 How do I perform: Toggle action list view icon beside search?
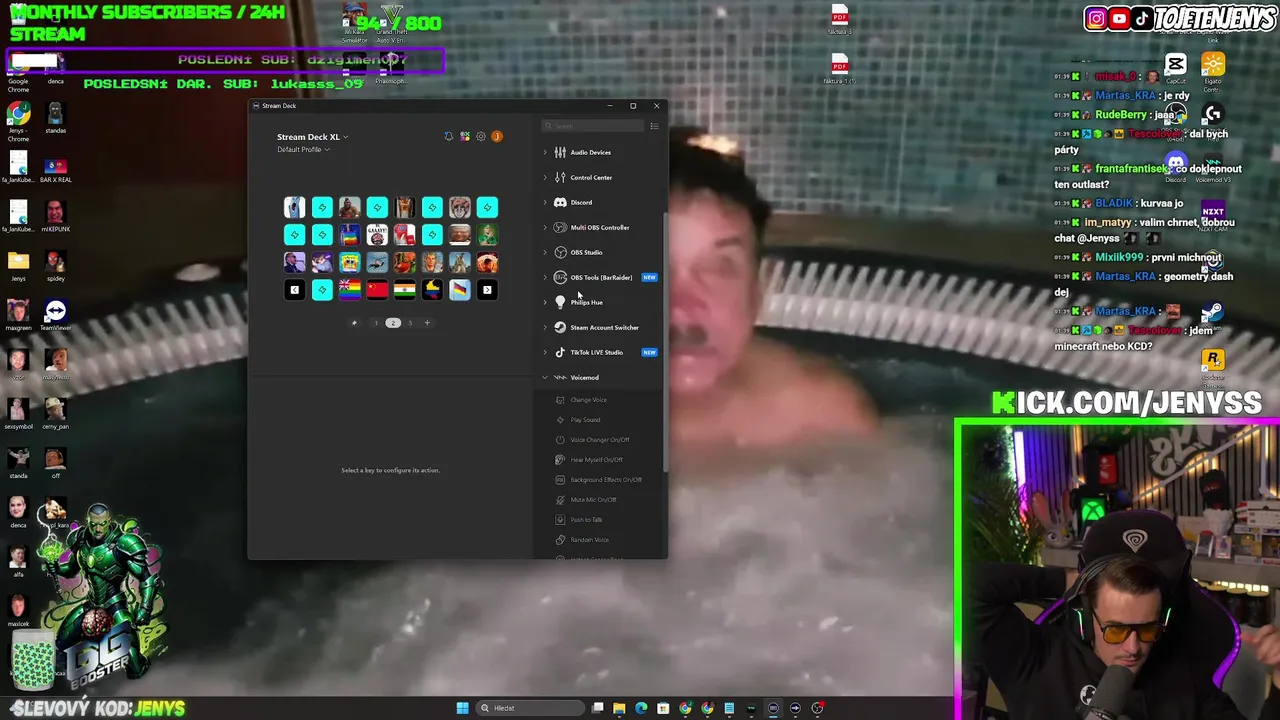(x=654, y=126)
